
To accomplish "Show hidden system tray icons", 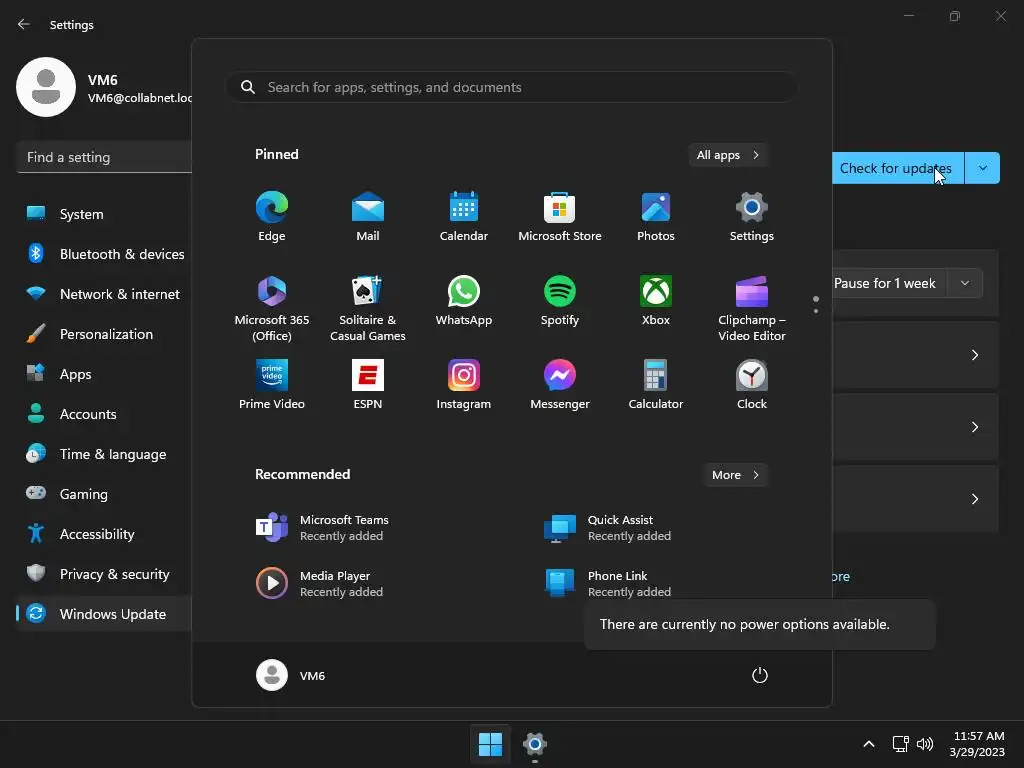I will (x=869, y=744).
